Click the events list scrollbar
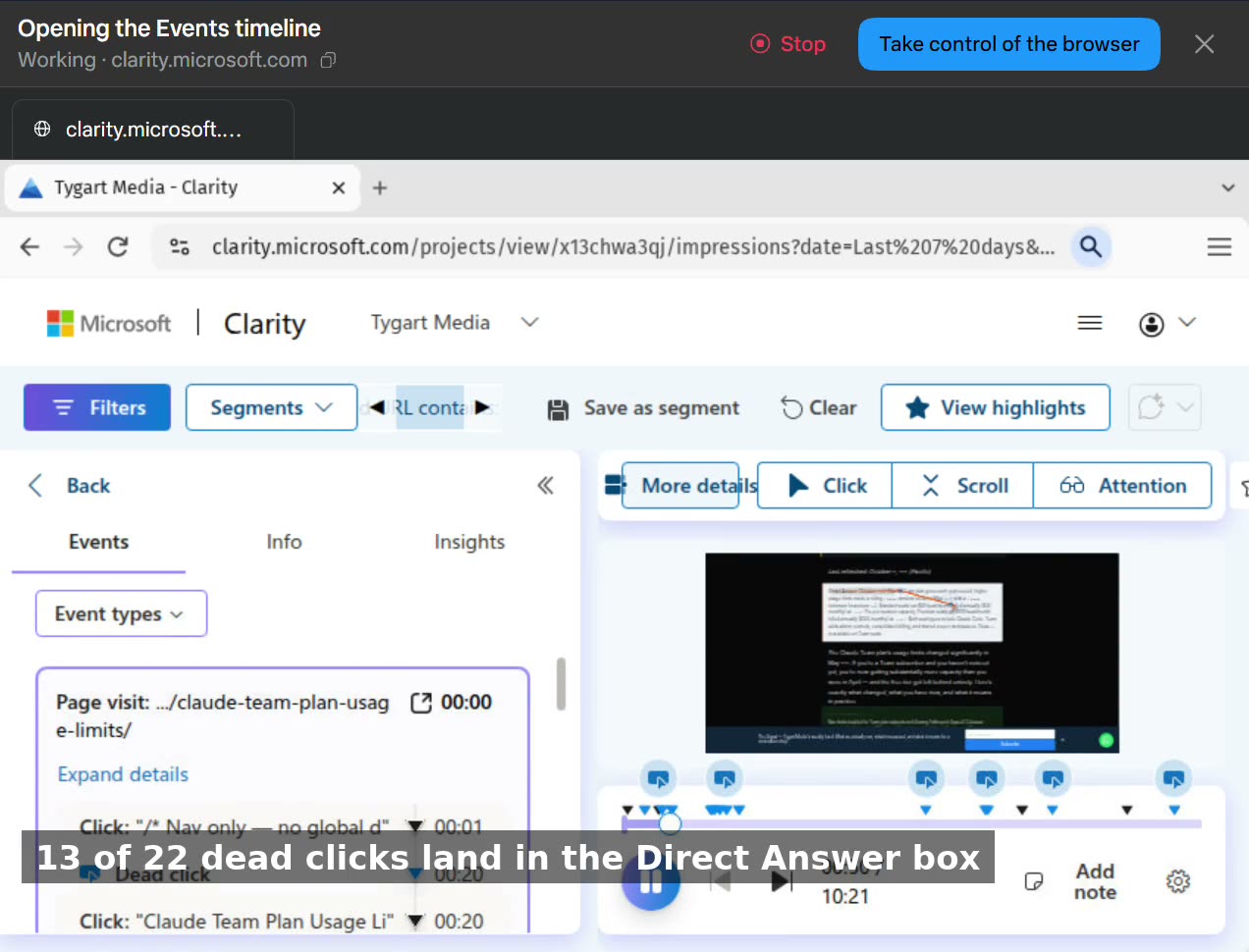Viewport: 1249px width, 952px height. pyautogui.click(x=561, y=684)
